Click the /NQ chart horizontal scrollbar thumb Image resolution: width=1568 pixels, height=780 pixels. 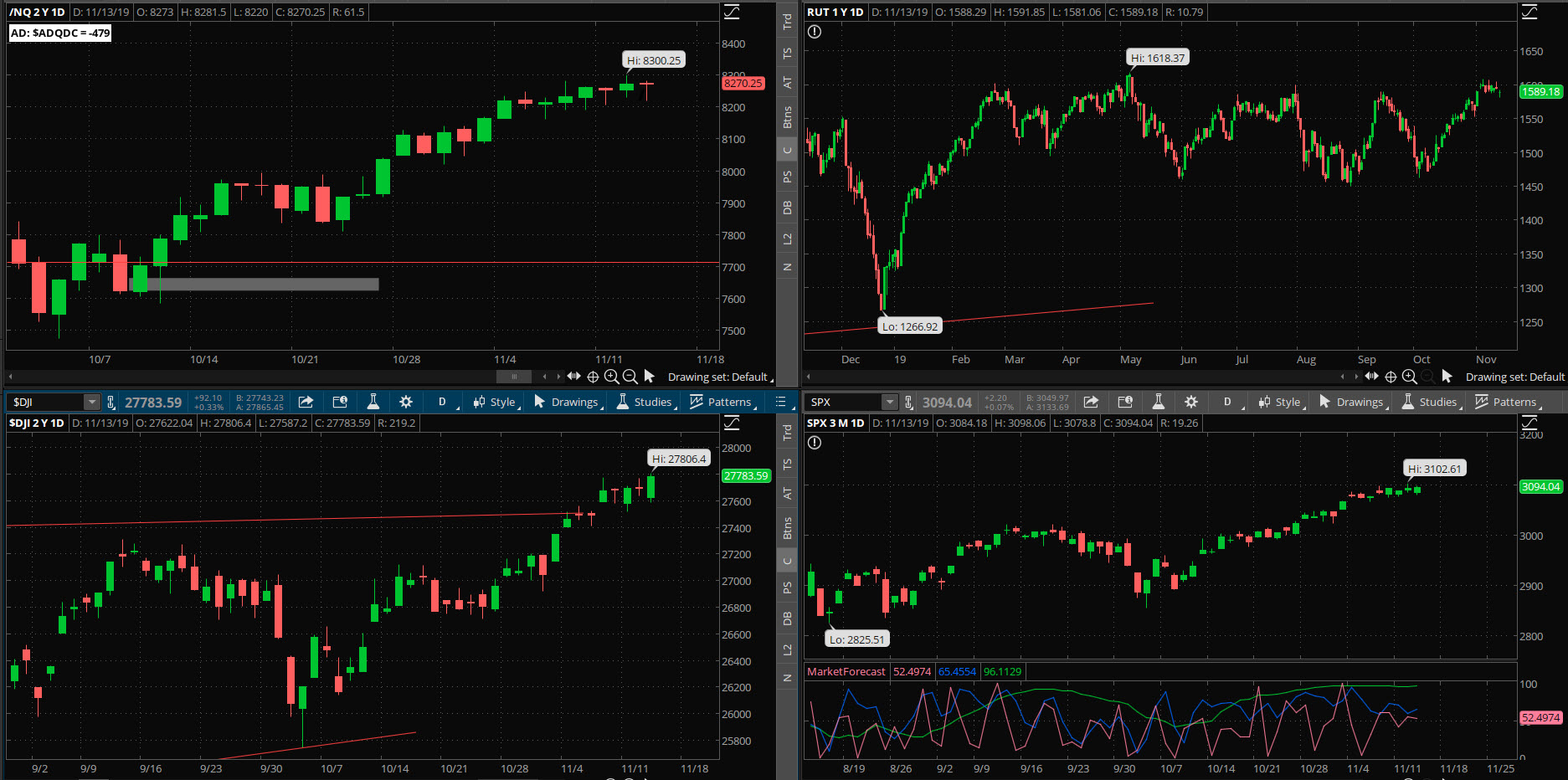[514, 377]
